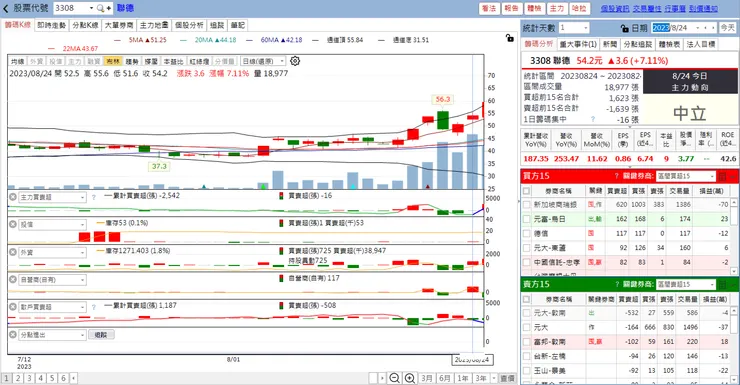Remove the 主力買賣超 indicator panel
The width and height of the screenshot is (740, 385).
pyautogui.click(x=13, y=197)
